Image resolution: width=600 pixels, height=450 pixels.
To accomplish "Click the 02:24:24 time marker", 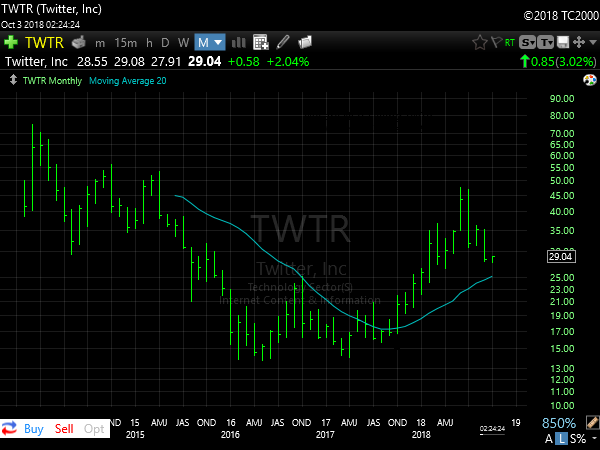I will click(492, 429).
